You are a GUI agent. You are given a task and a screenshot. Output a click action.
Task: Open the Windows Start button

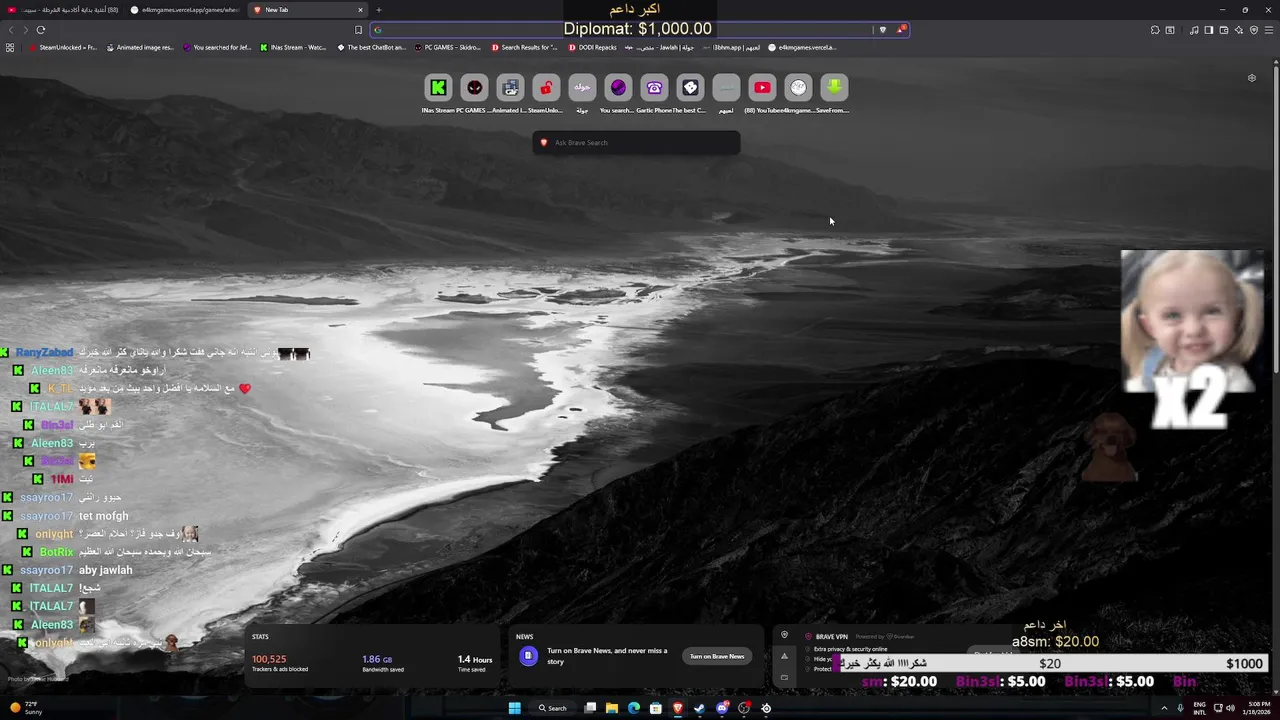[514, 708]
